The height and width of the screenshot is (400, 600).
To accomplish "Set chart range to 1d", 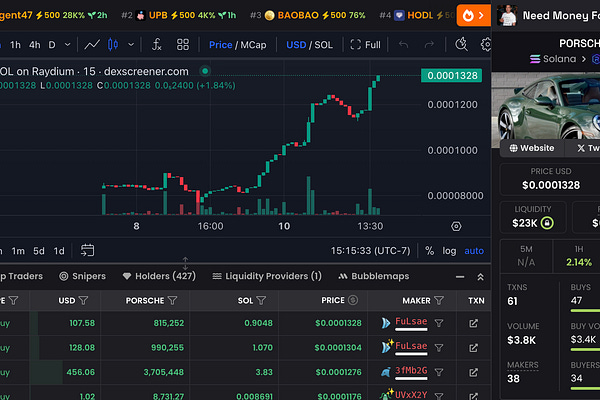I will 59,251.
